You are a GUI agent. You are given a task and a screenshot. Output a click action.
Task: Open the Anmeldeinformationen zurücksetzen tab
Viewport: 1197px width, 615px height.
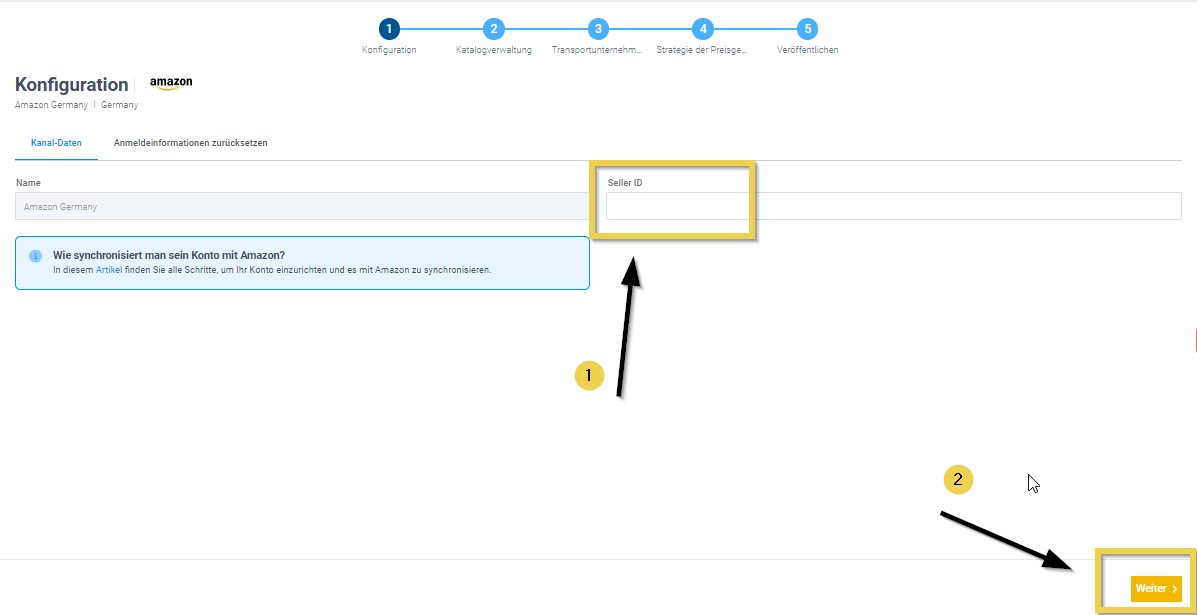coord(190,143)
